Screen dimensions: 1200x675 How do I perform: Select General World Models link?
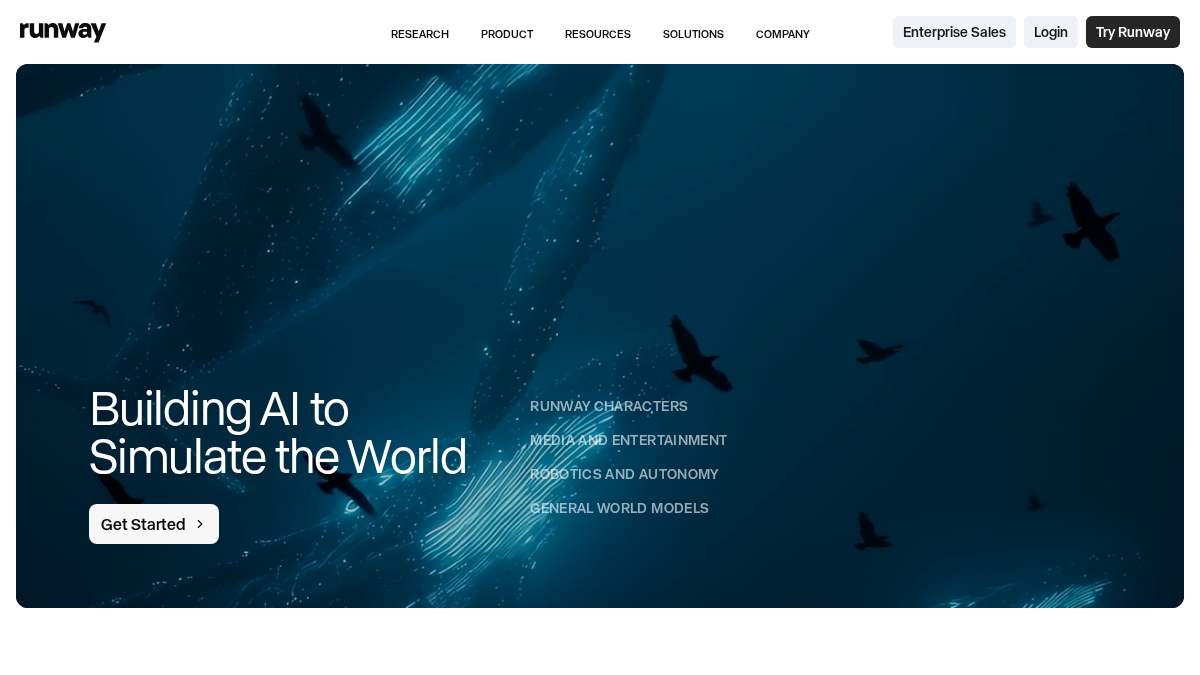tap(619, 508)
